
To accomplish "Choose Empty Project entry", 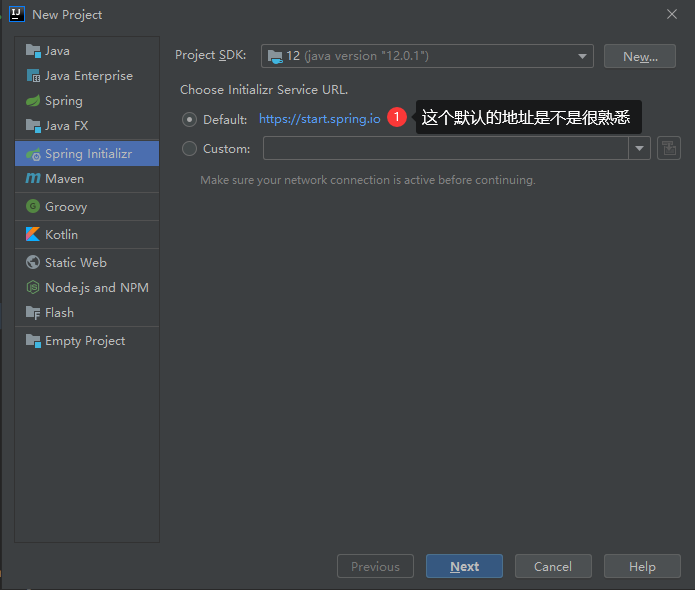I will [87, 341].
